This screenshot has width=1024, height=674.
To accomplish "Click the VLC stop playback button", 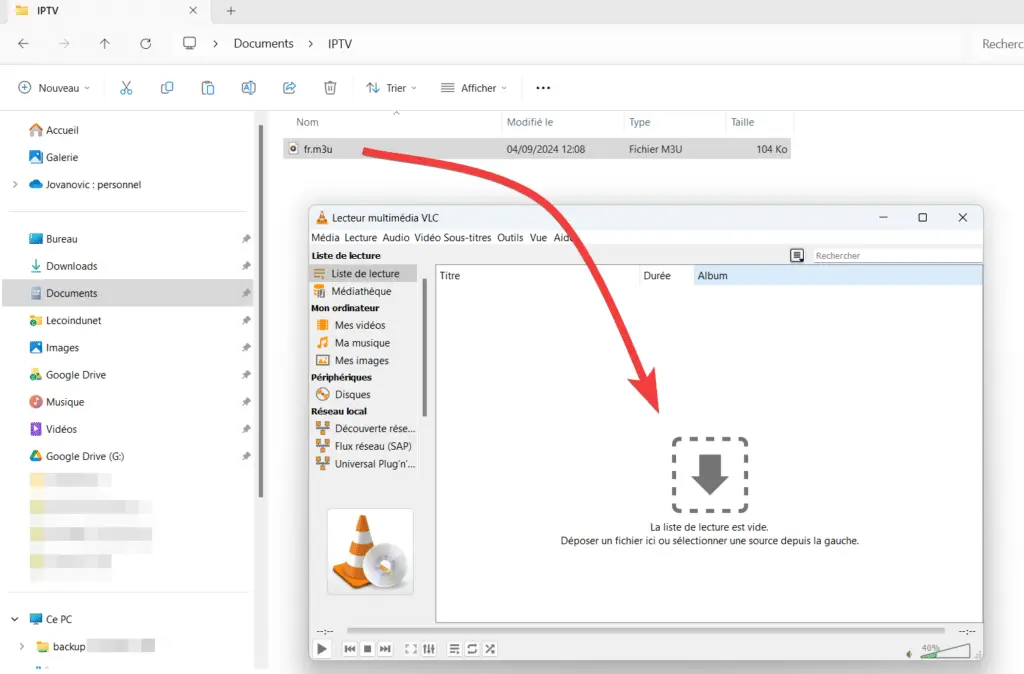I will coord(367,649).
